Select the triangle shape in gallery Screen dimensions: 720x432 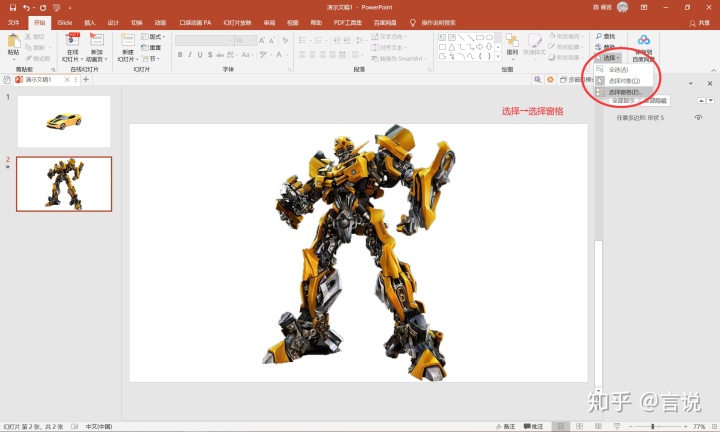click(452, 47)
